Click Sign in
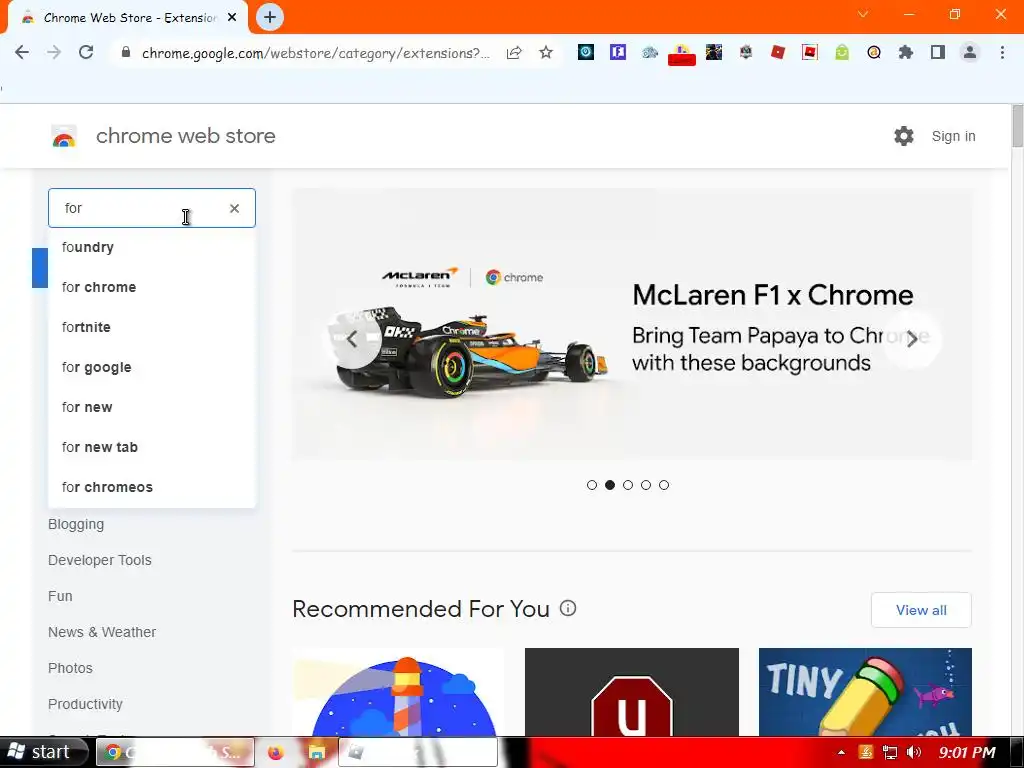Viewport: 1024px width, 768px height. [953, 136]
